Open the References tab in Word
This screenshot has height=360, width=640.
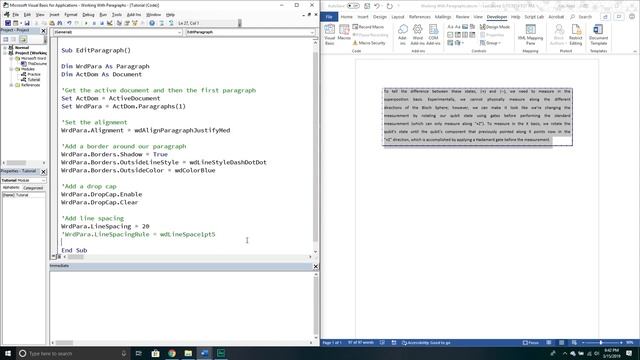click(420, 17)
